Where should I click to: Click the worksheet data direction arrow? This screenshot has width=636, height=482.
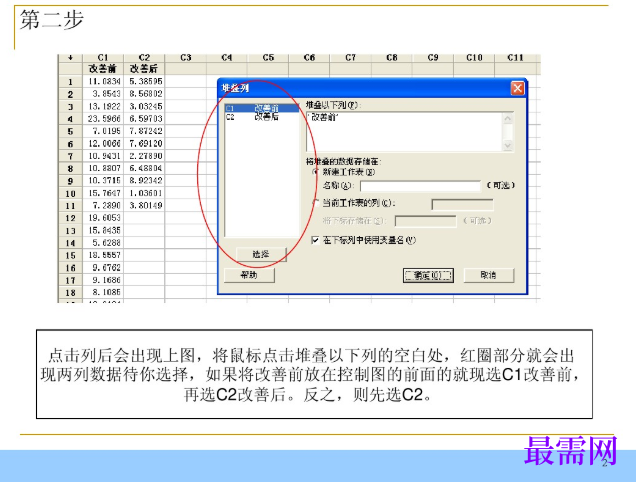point(71,58)
